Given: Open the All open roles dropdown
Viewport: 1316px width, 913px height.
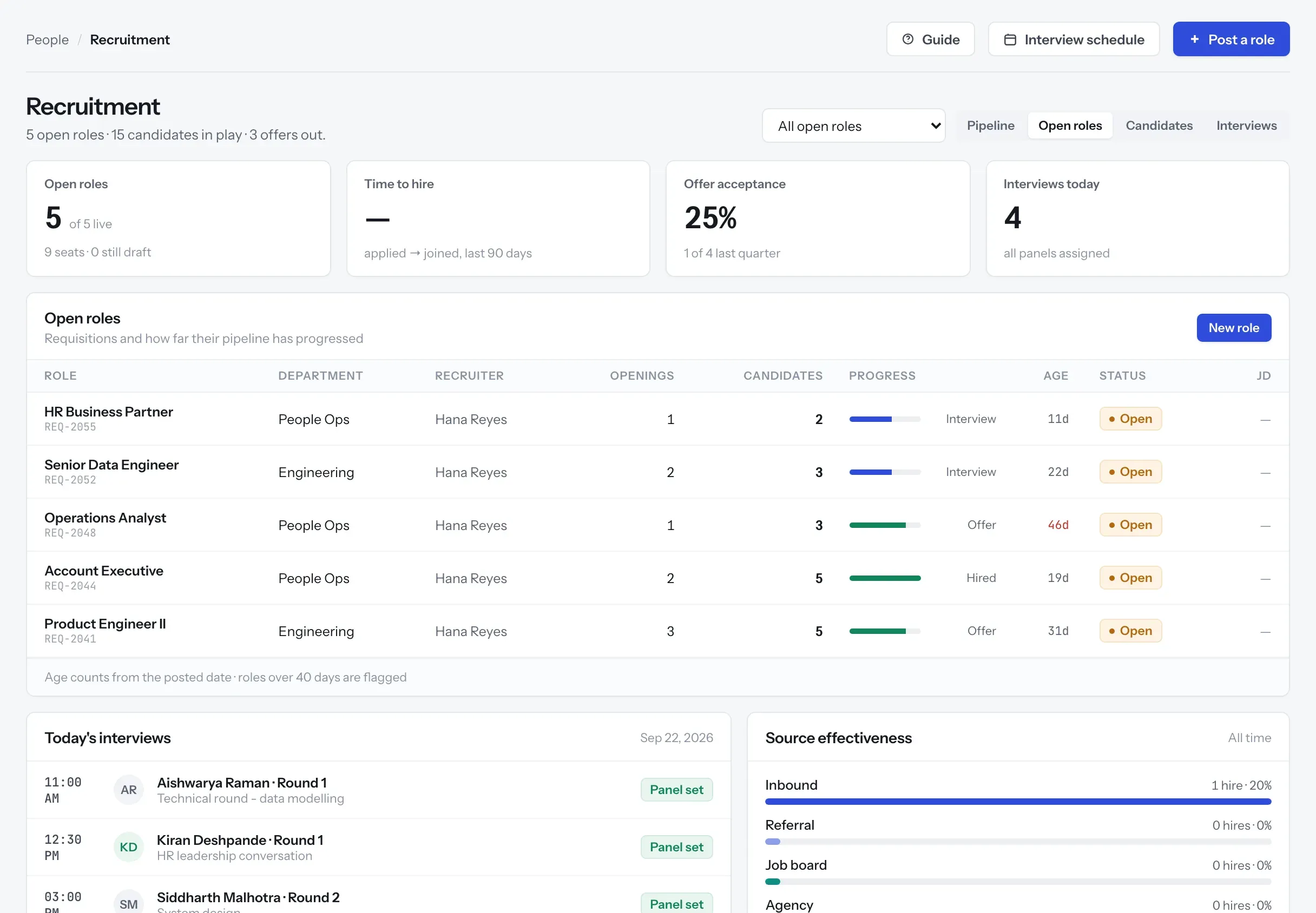Looking at the screenshot, I should point(853,126).
